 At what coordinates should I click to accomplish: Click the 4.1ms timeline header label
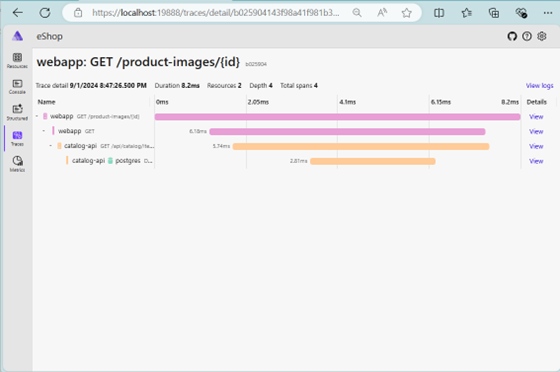(x=348, y=102)
